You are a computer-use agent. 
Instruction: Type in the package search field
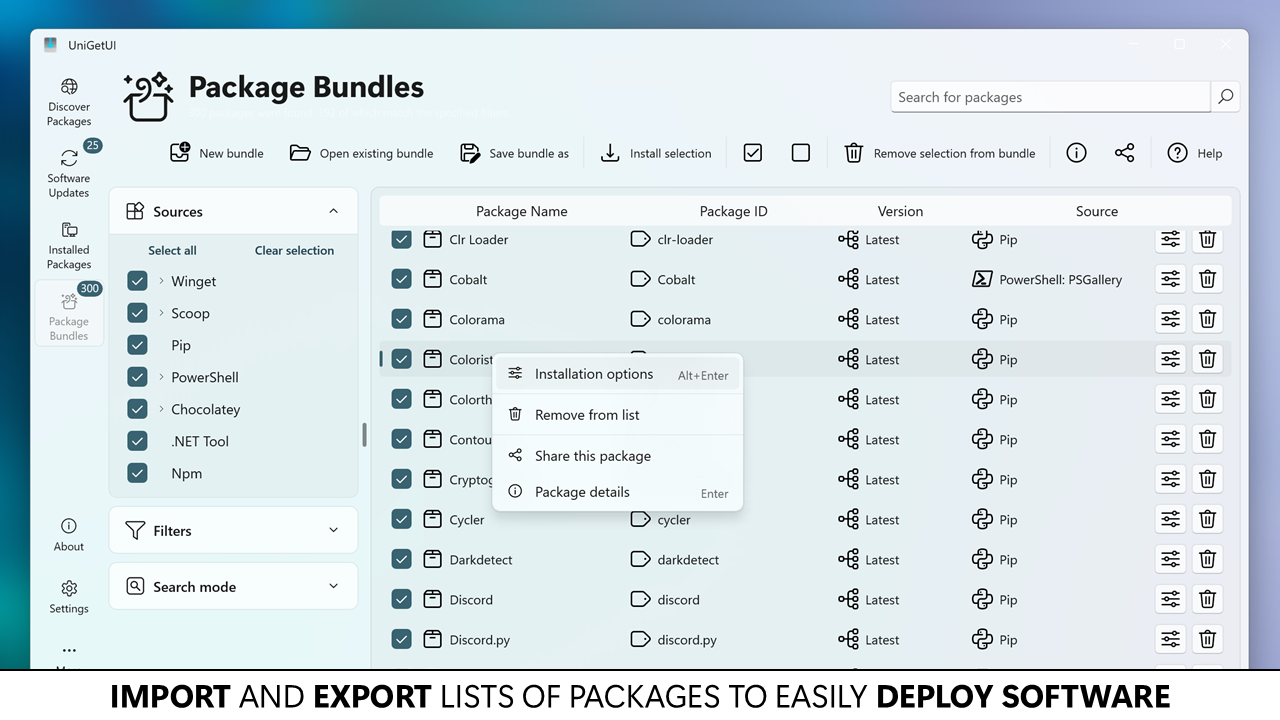1050,97
